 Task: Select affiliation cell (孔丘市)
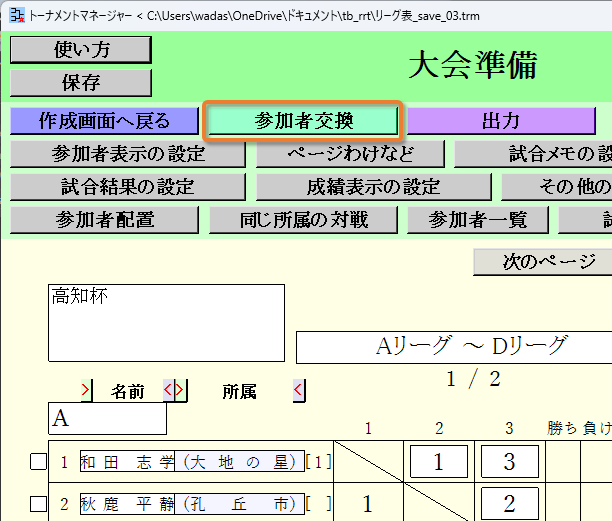(239, 504)
